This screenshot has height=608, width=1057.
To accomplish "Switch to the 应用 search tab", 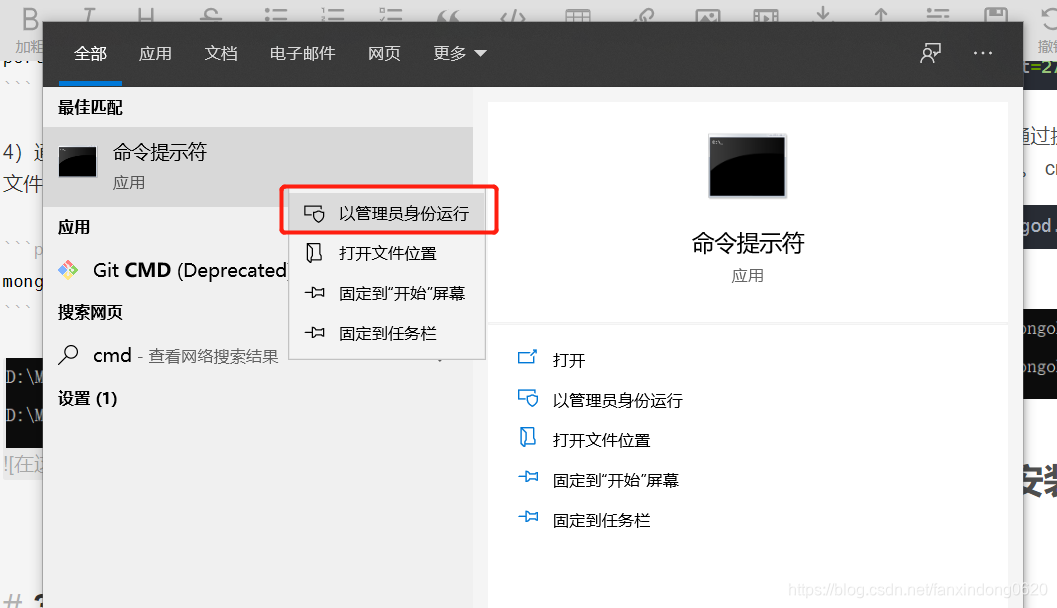I will coord(156,54).
